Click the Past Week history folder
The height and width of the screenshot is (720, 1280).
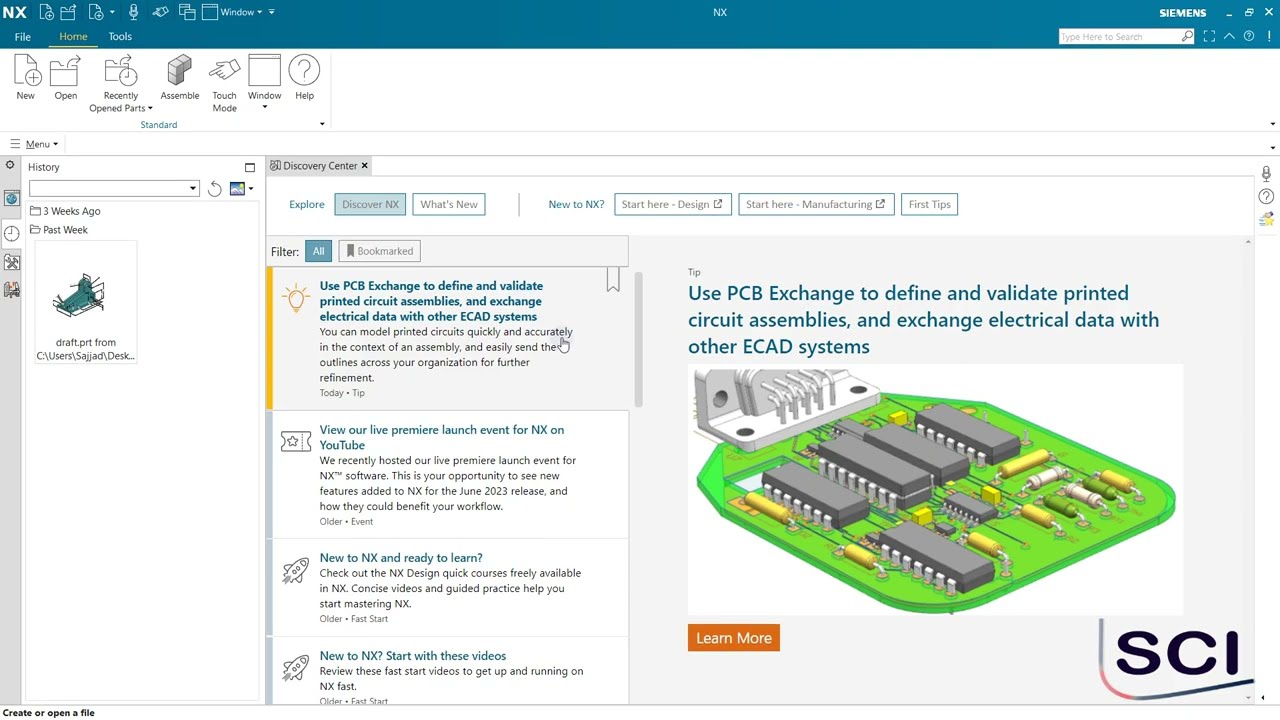tap(59, 230)
